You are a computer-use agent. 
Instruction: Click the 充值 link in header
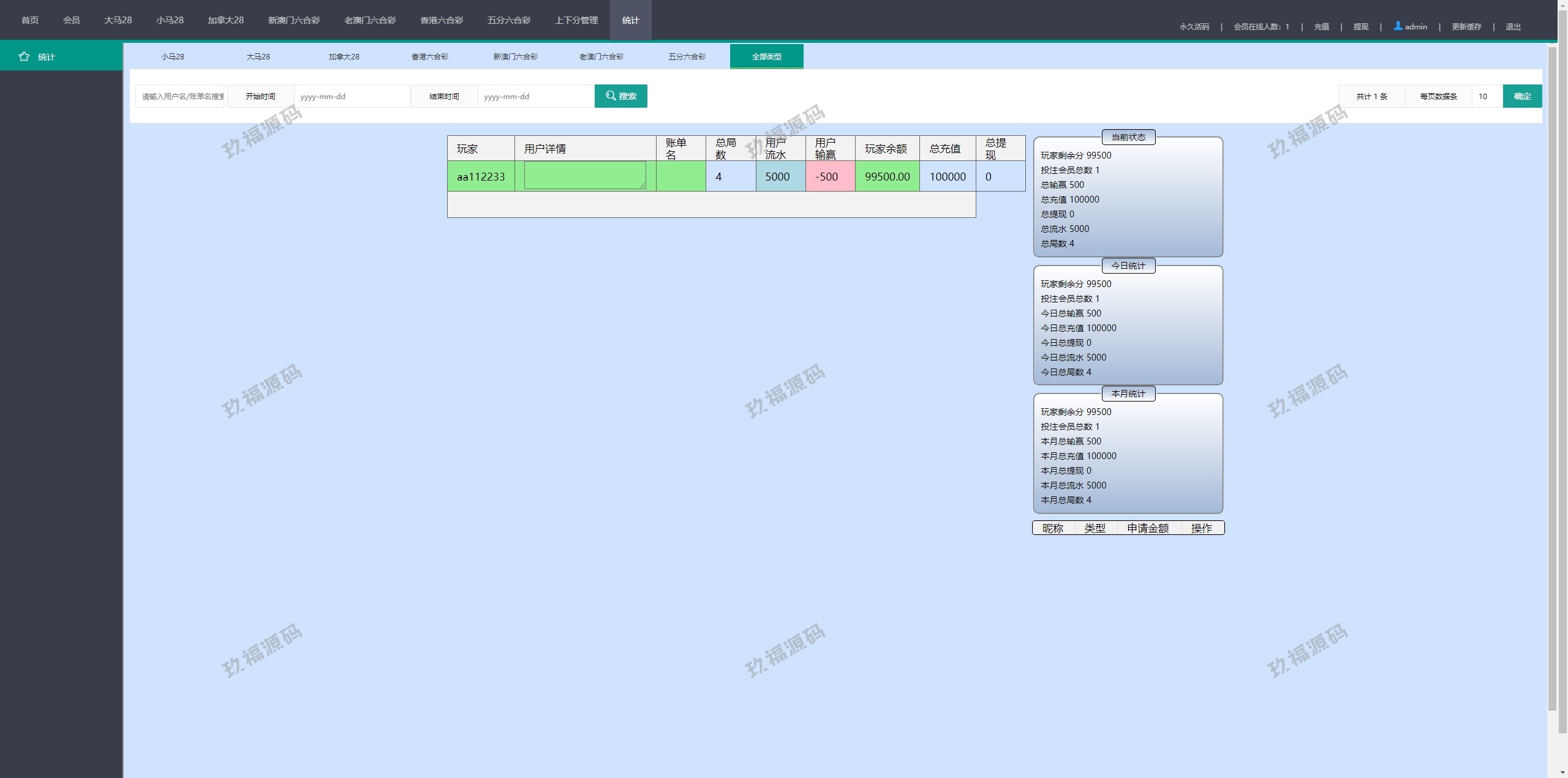tap(1321, 26)
